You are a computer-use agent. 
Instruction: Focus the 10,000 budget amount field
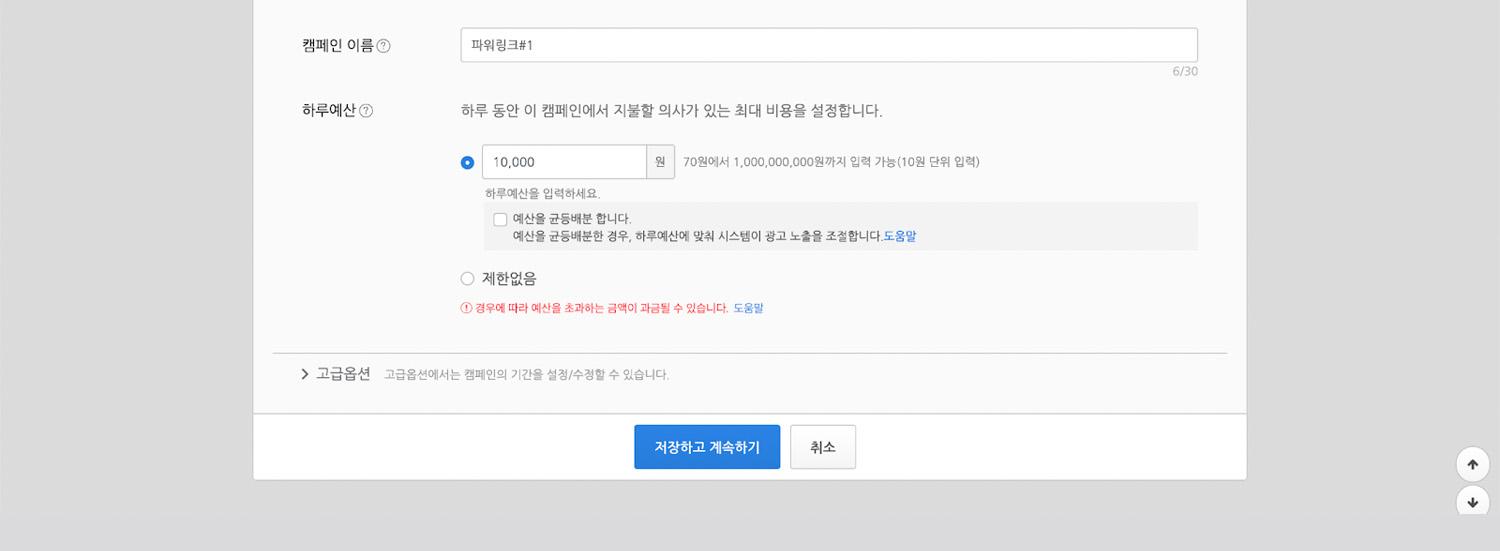pos(564,162)
